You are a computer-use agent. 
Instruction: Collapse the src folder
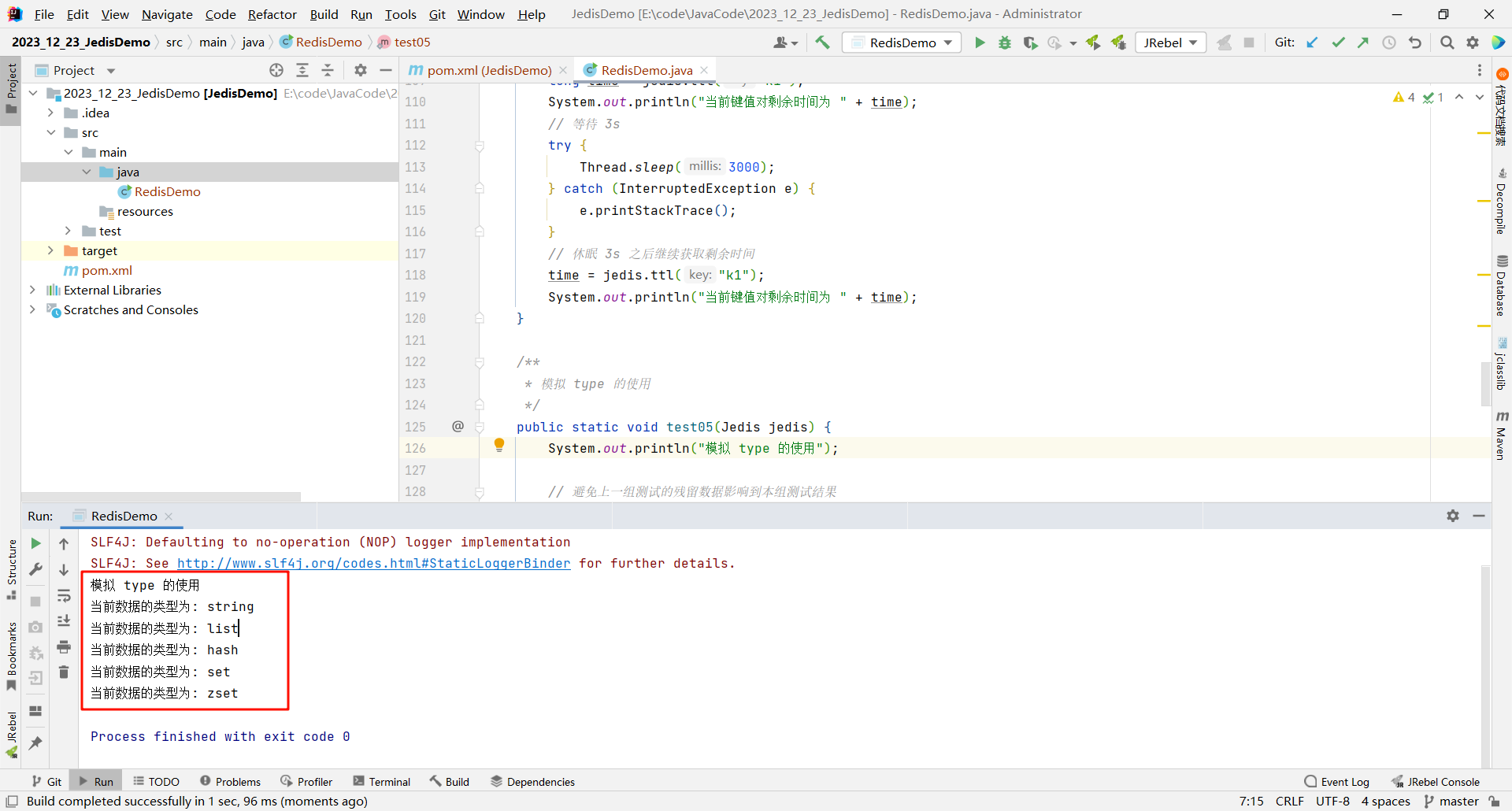pyautogui.click(x=50, y=132)
